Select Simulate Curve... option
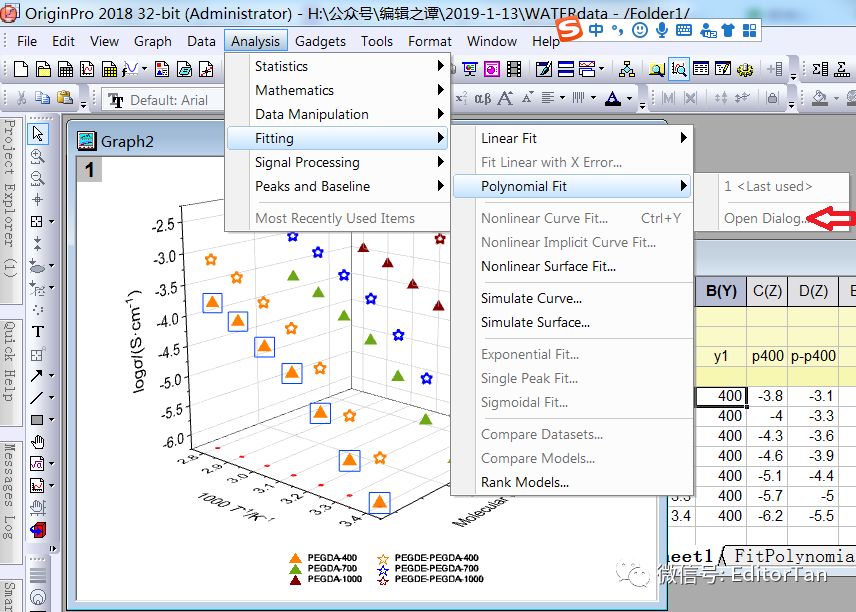This screenshot has height=612, width=856. click(x=572, y=298)
